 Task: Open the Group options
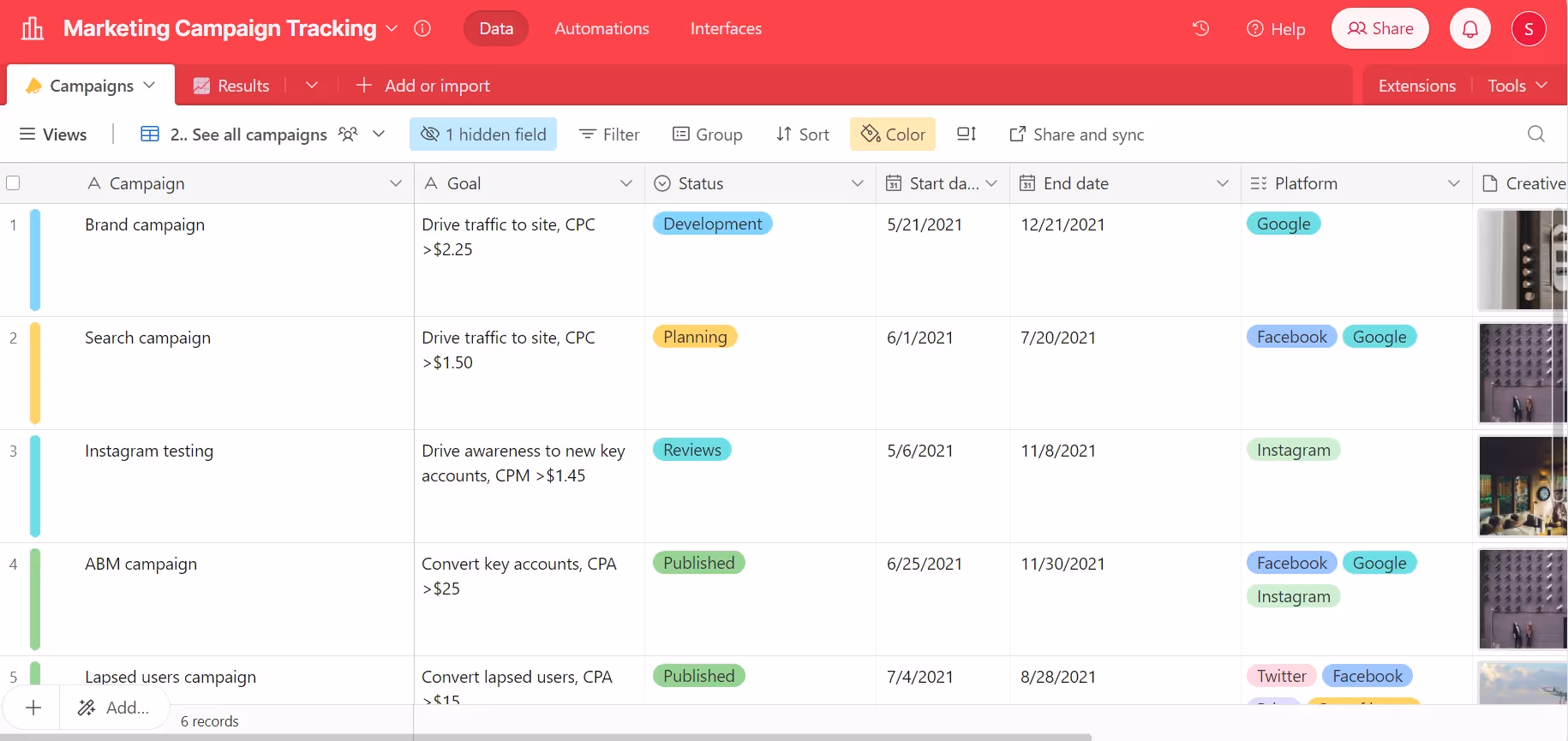click(x=708, y=134)
